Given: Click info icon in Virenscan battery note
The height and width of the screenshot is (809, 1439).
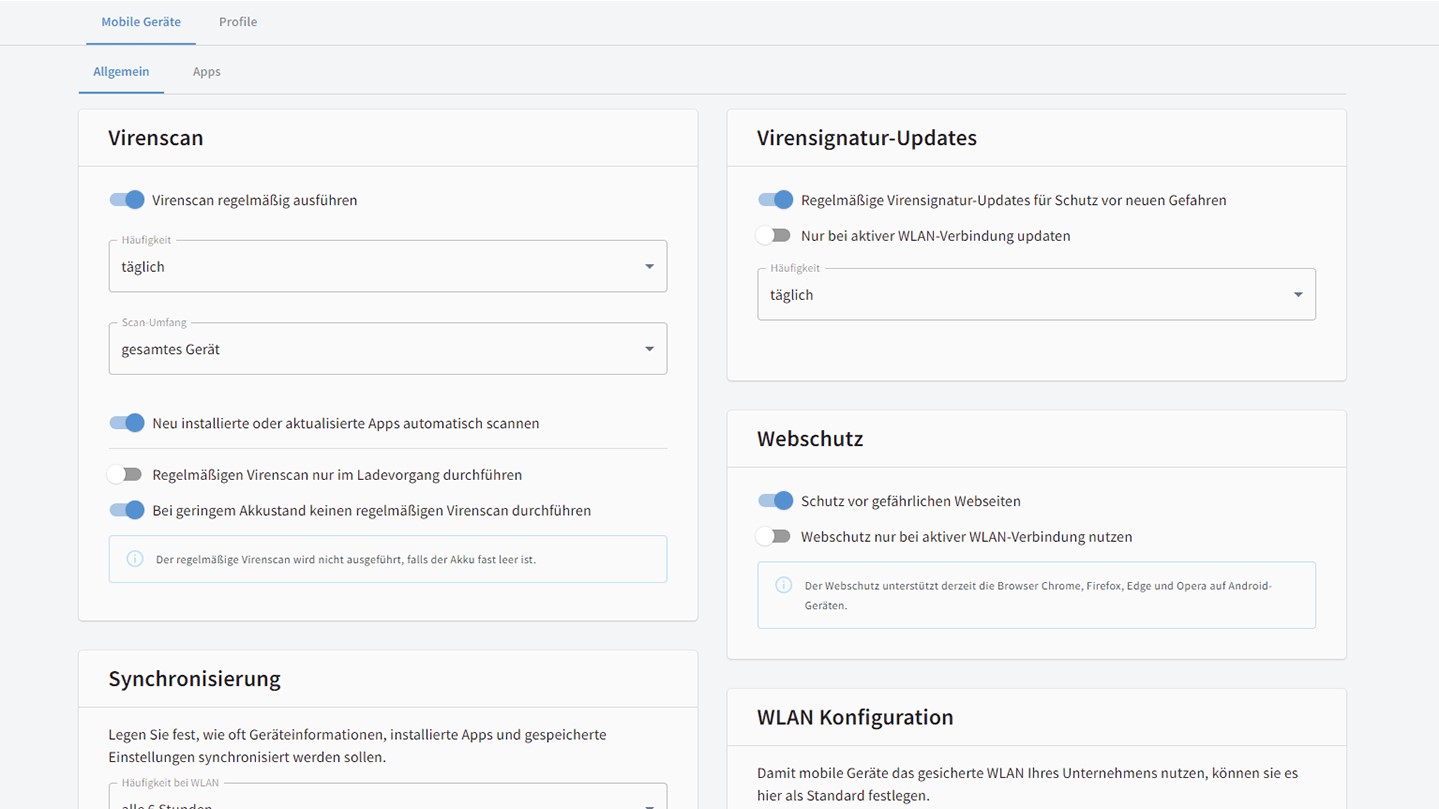Looking at the screenshot, I should [x=135, y=559].
